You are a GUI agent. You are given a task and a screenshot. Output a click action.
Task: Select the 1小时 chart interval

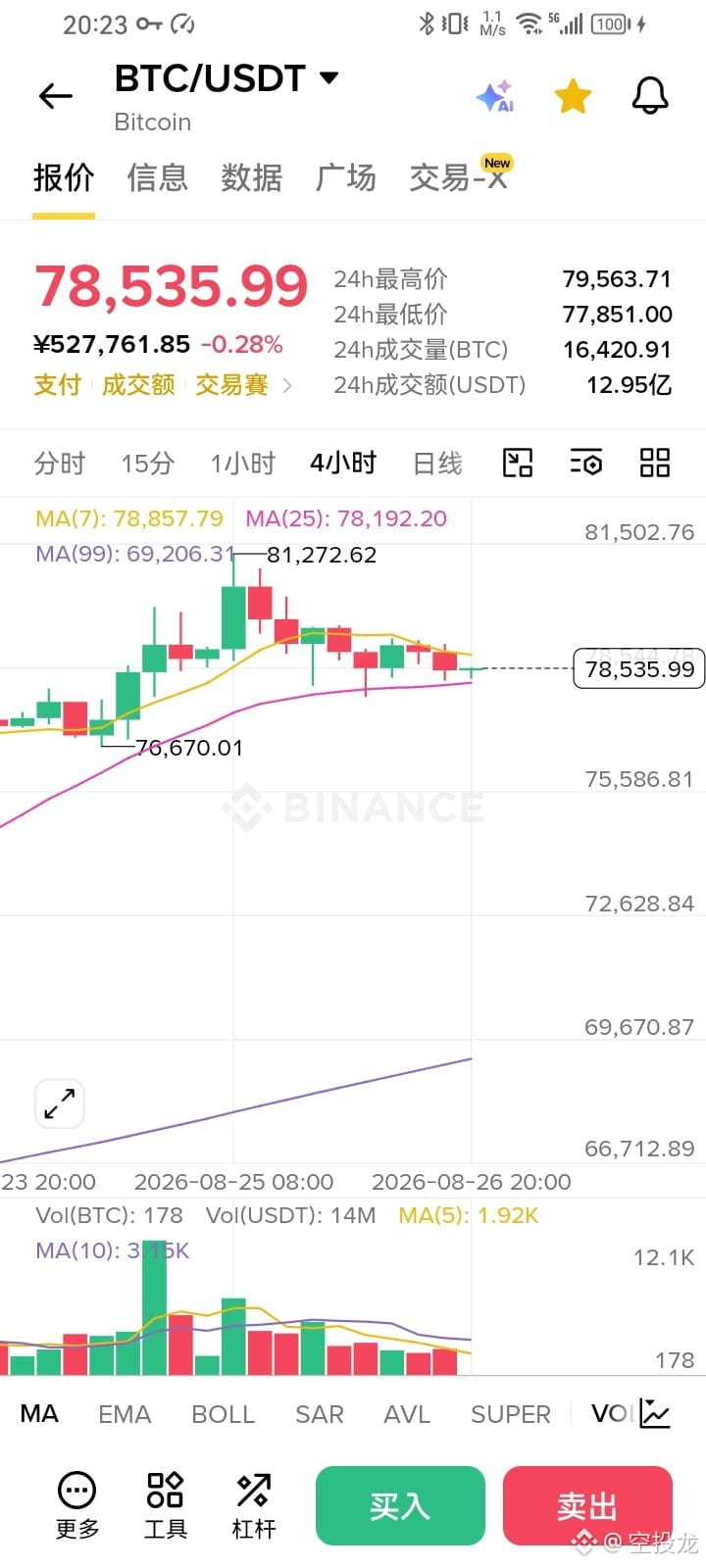coord(242,463)
